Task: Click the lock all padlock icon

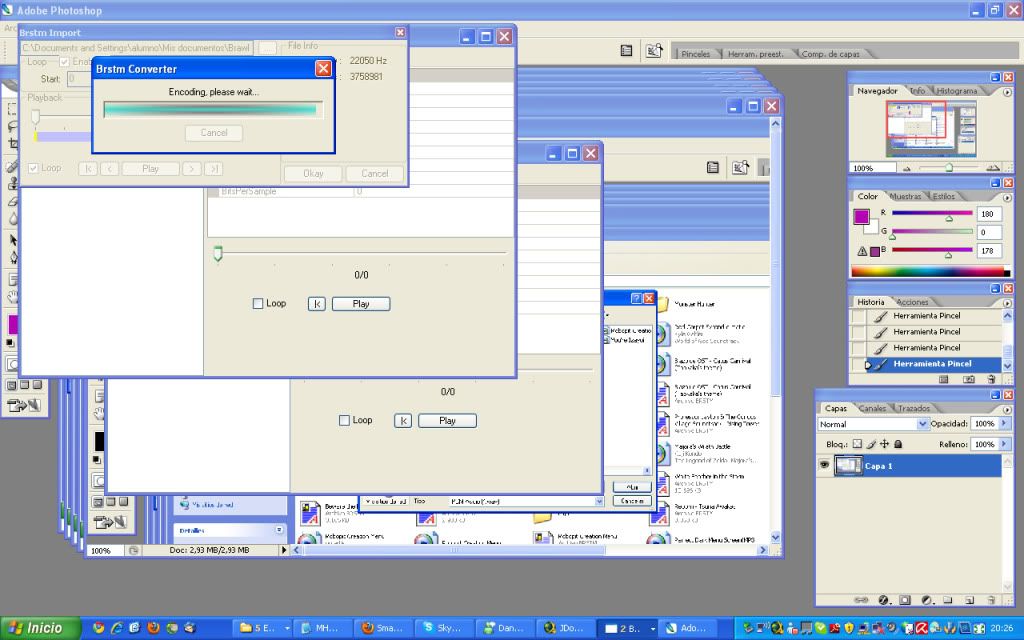Action: 897,444
